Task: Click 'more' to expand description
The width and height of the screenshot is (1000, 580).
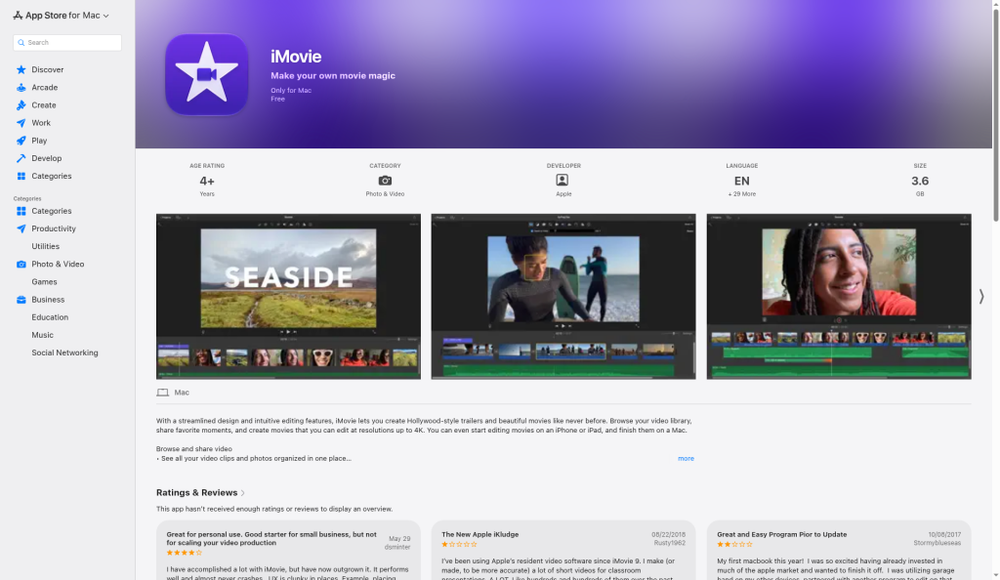Action: tap(686, 459)
